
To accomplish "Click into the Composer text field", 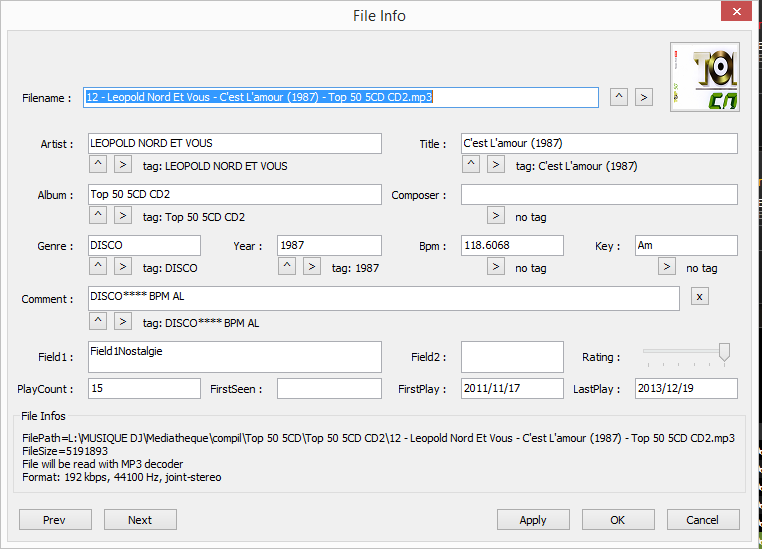I will point(599,195).
